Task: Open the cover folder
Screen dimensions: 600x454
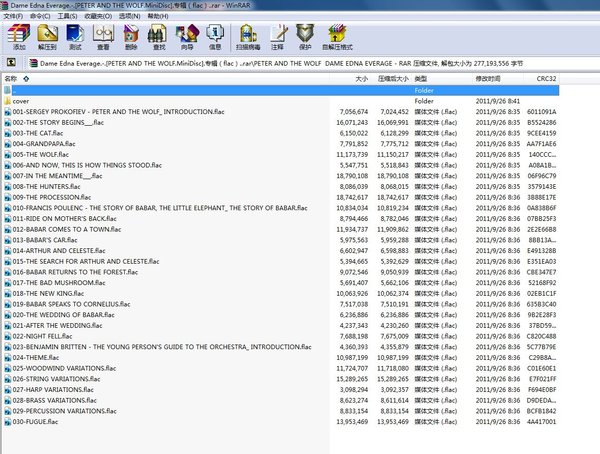Action: pos(20,101)
